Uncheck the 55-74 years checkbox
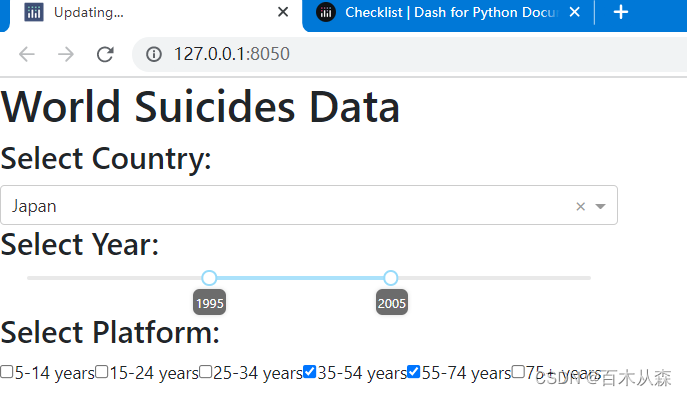The width and height of the screenshot is (687, 396). tap(413, 372)
